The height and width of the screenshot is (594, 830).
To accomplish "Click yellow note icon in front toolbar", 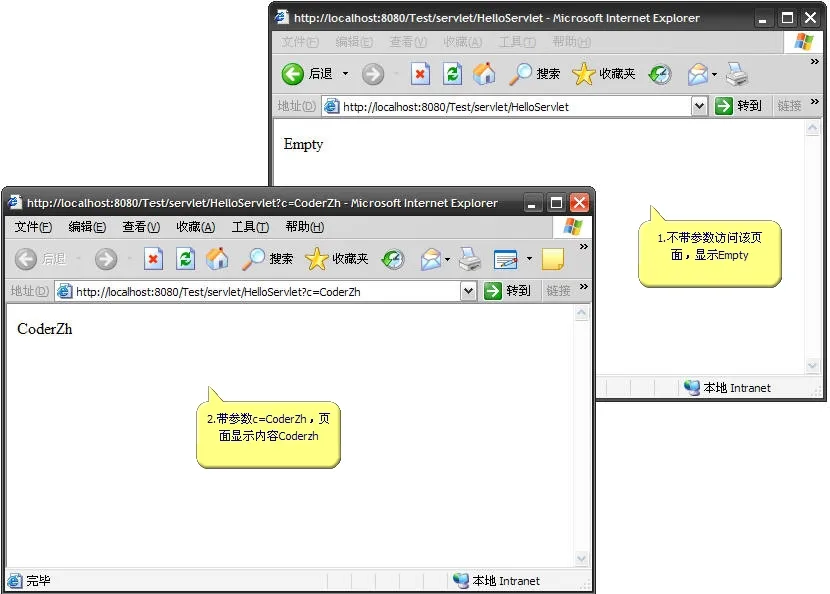I will [x=553, y=259].
